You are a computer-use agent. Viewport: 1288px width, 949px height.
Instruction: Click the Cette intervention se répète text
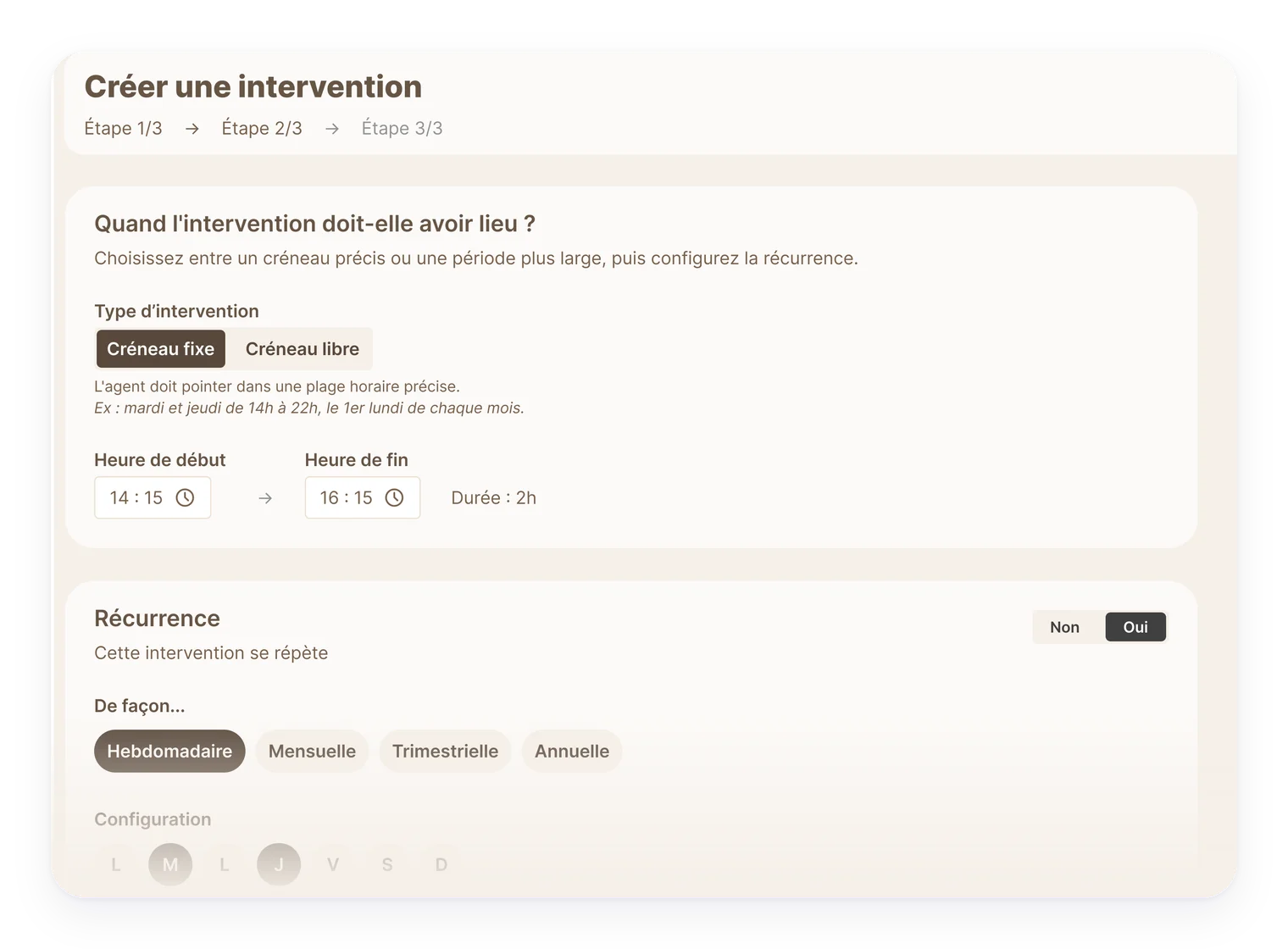click(211, 652)
